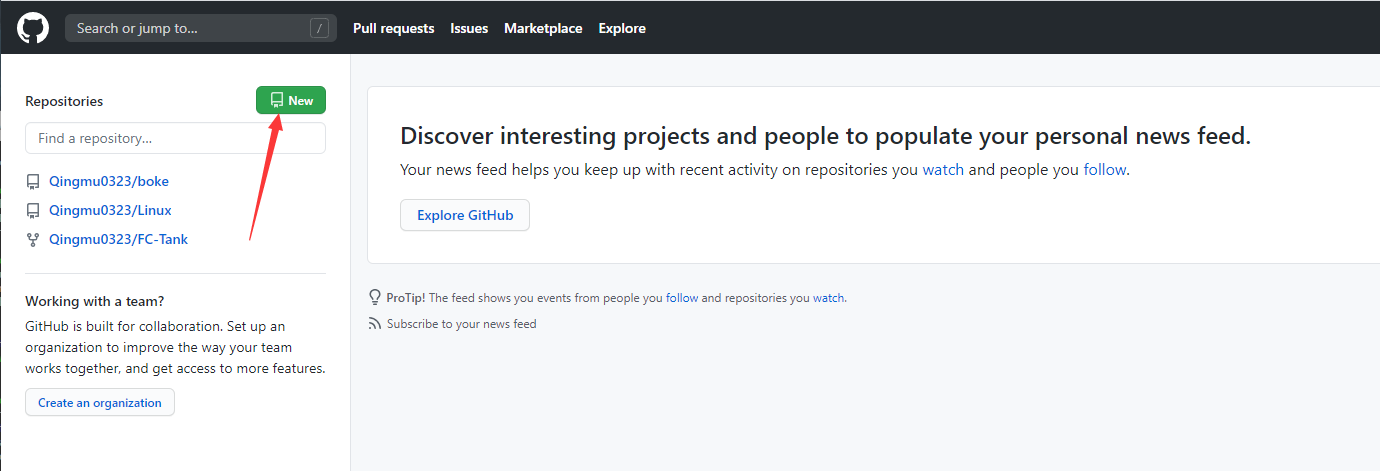Focus the 'Search or jump to...' field
The height and width of the screenshot is (471, 1380).
(x=200, y=28)
